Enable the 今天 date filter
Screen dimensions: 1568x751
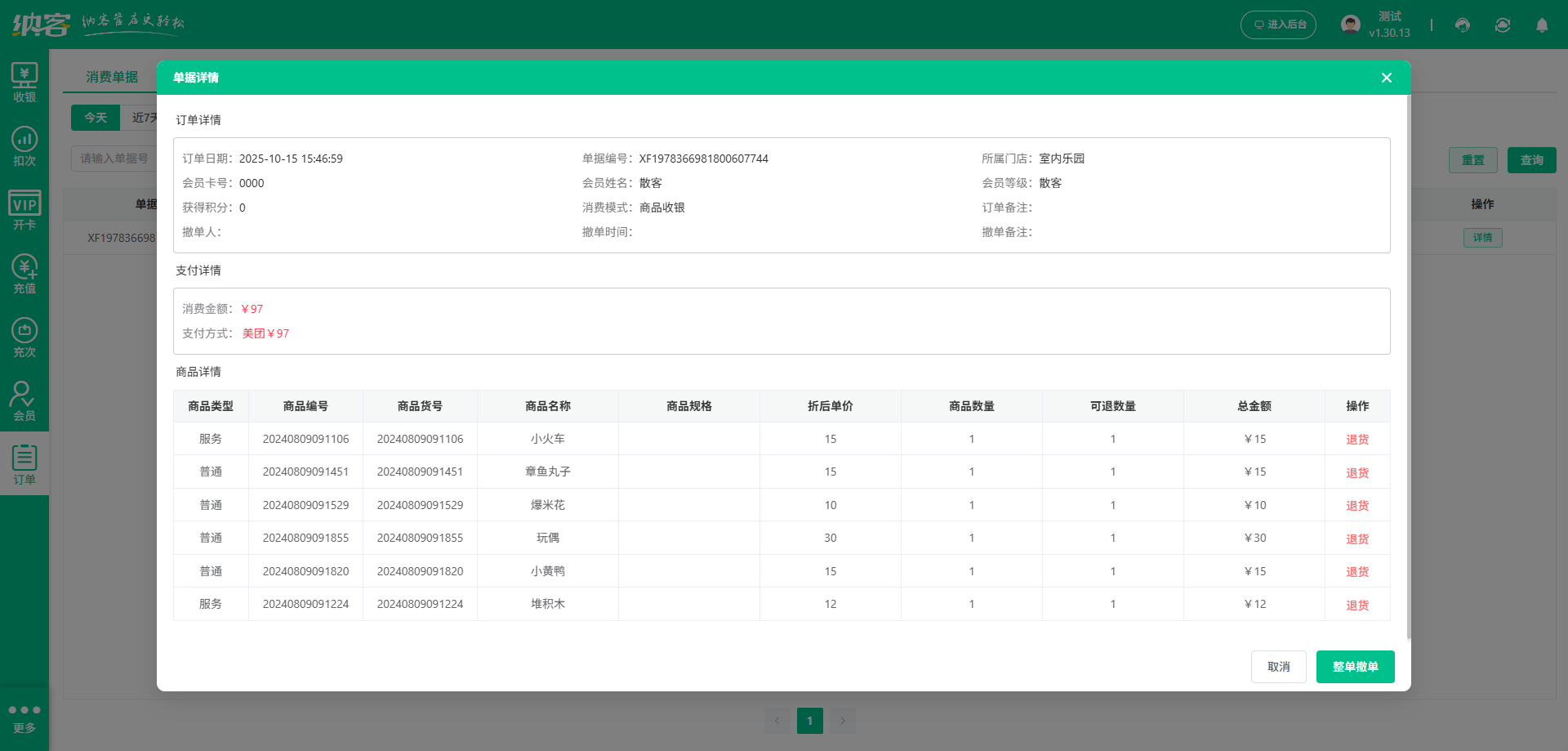tap(96, 118)
